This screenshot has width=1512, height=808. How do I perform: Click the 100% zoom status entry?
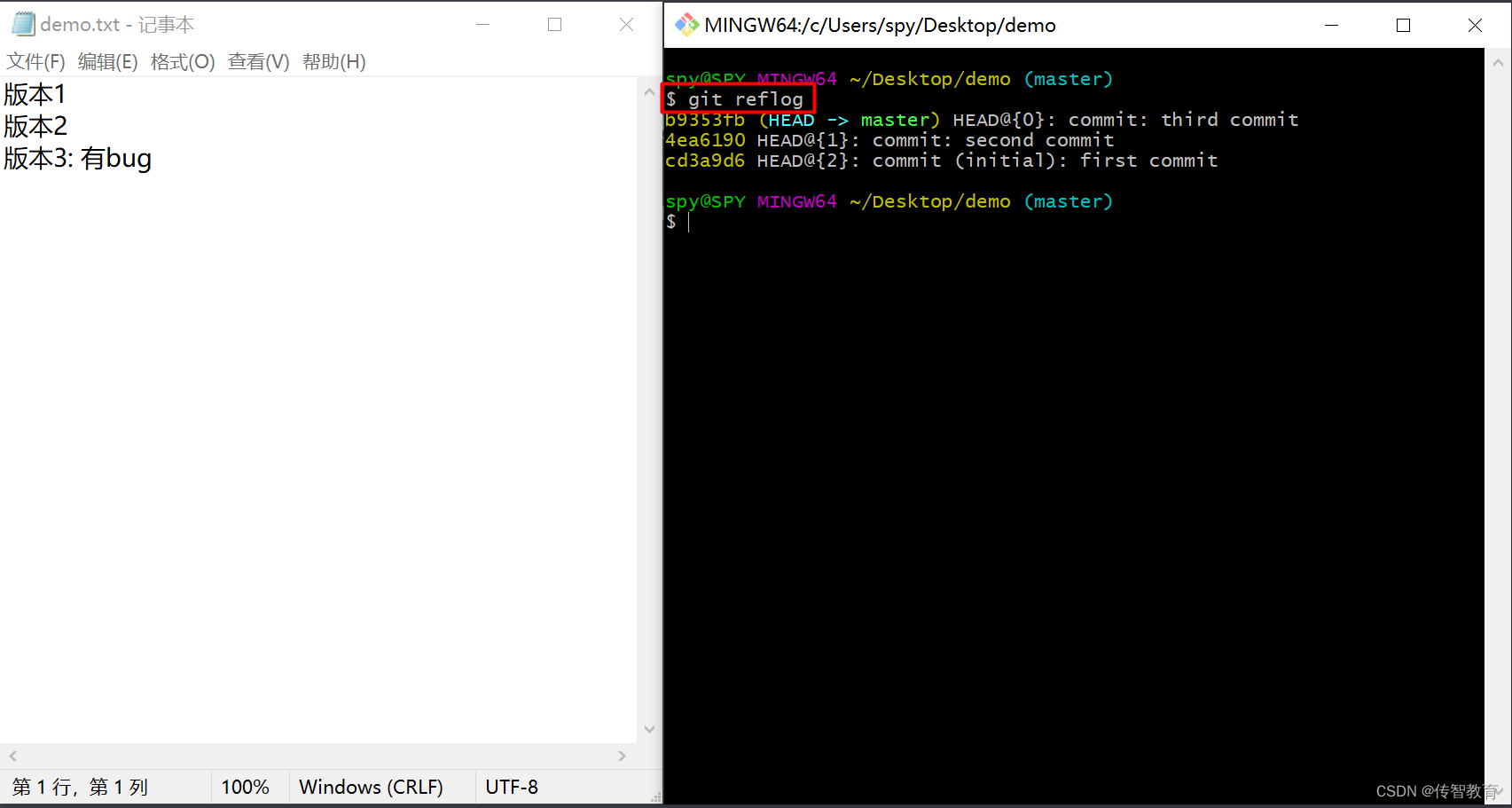246,787
